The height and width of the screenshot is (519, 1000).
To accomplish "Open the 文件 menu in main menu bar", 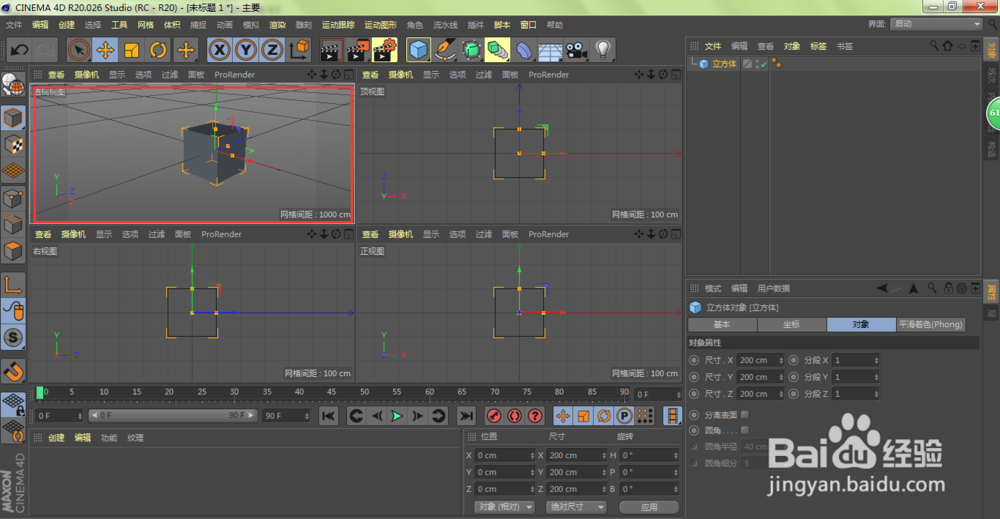I will tap(14, 25).
